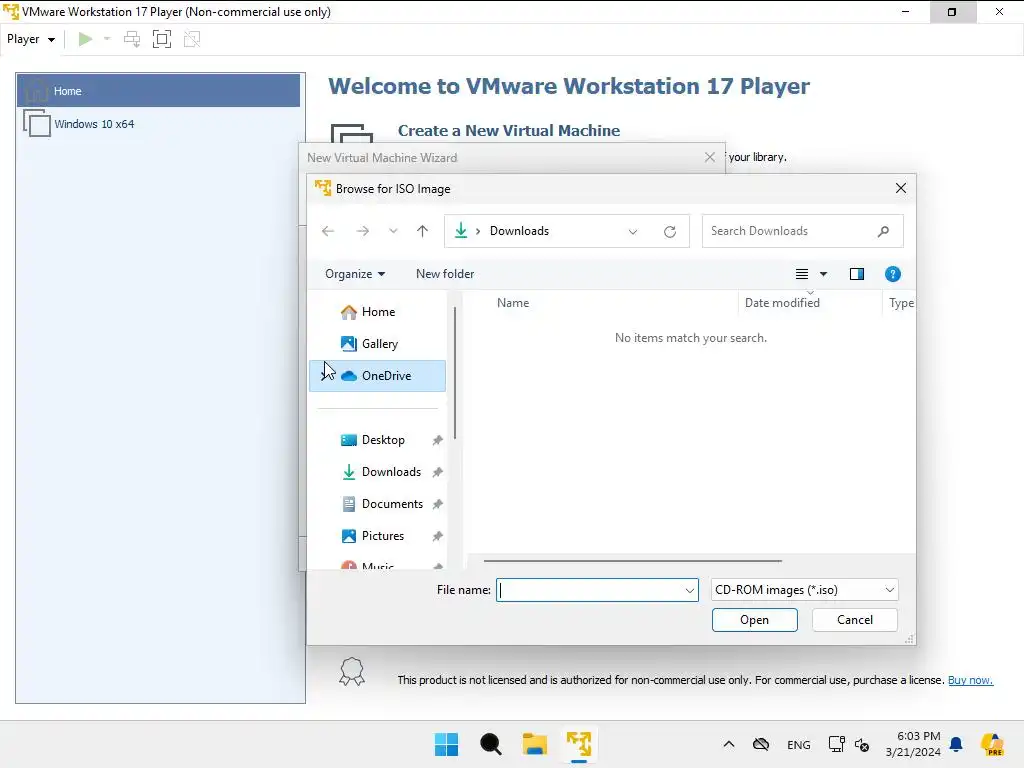Viewport: 1024px width, 768px height.
Task: Close the New Virtual Machine Wizard
Action: point(710,157)
